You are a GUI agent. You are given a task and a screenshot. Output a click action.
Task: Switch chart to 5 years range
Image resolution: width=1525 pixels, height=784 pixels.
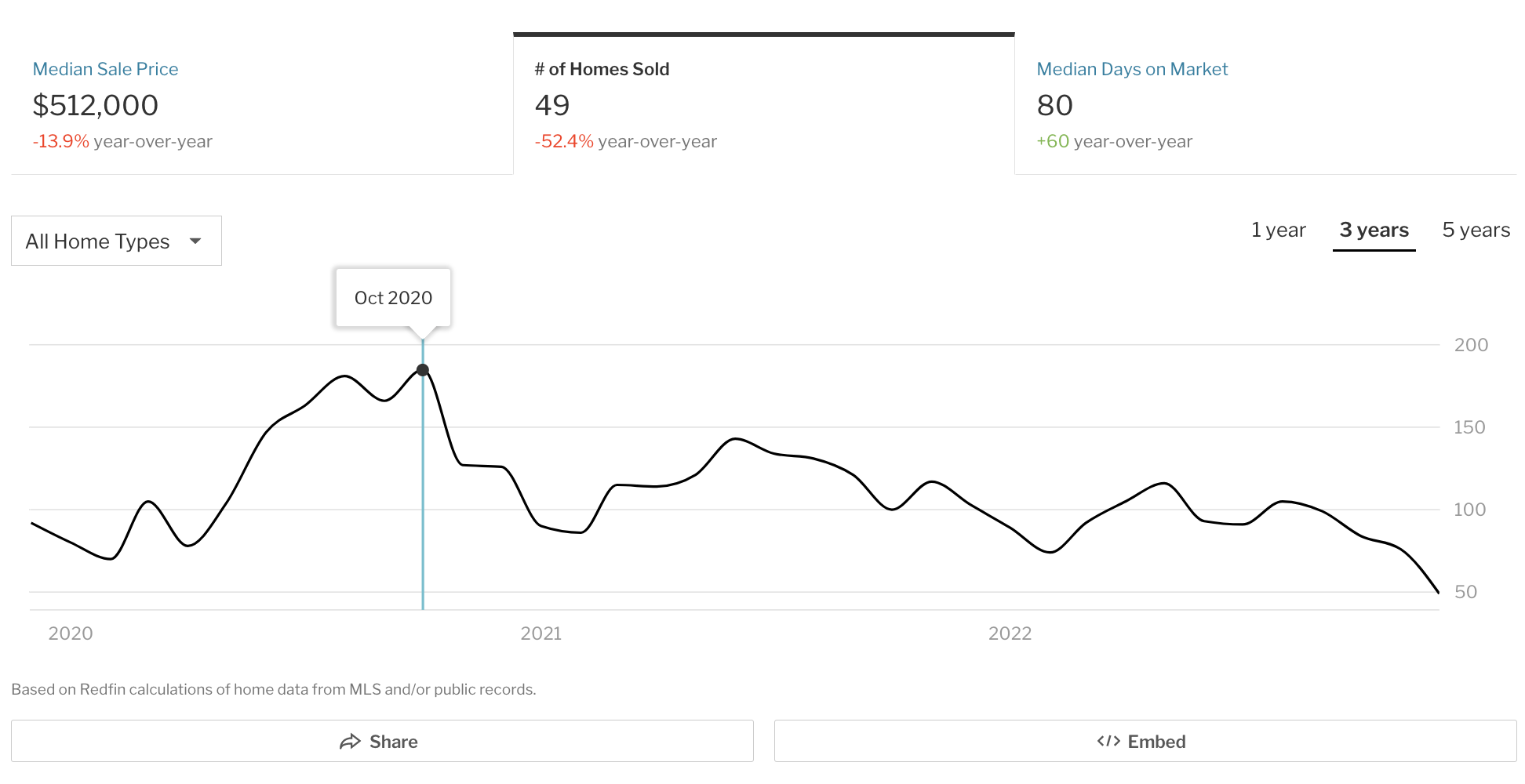(1476, 230)
